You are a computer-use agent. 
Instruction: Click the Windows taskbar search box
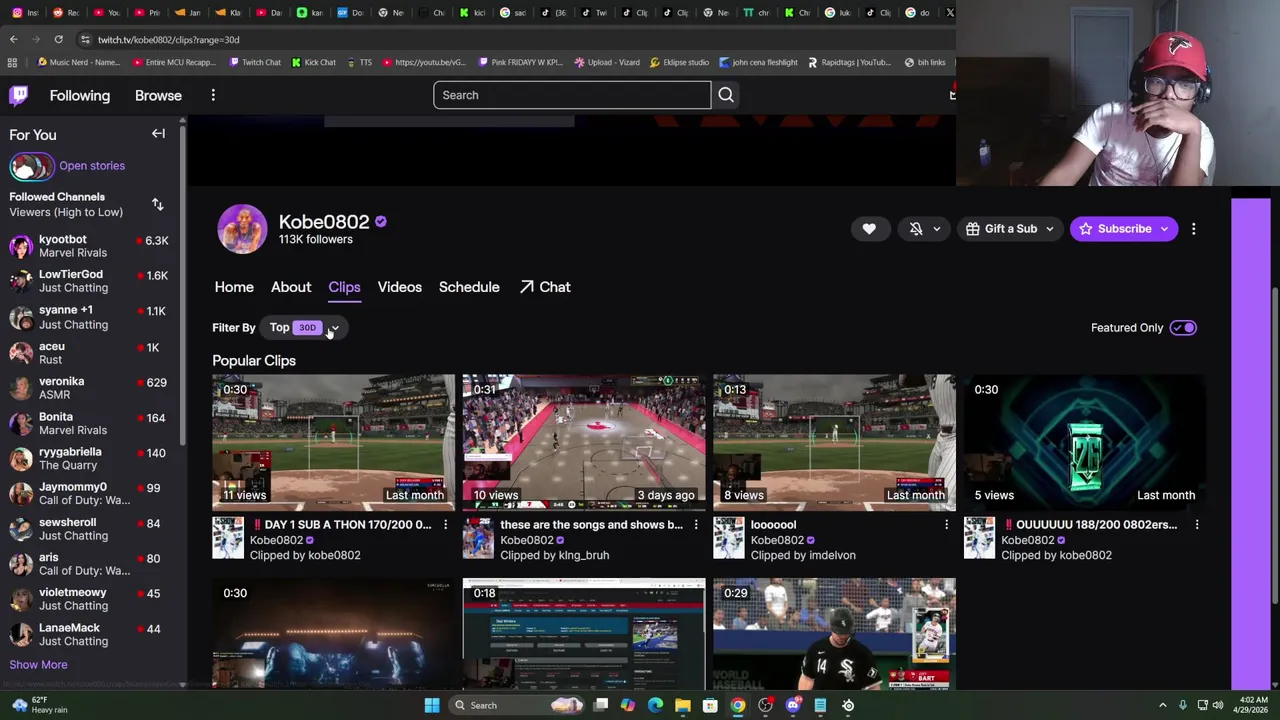coord(517,705)
